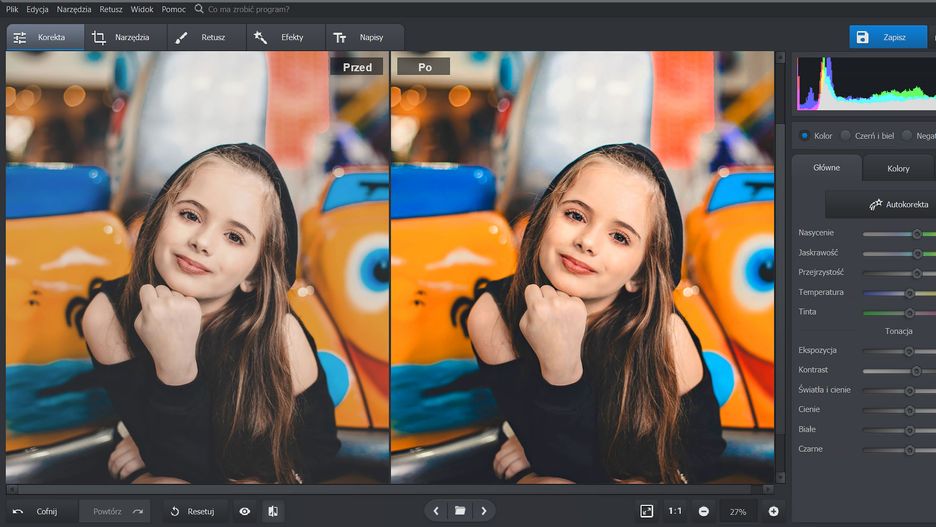Open the Główne adjustments tab
The width and height of the screenshot is (936, 527).
(826, 168)
